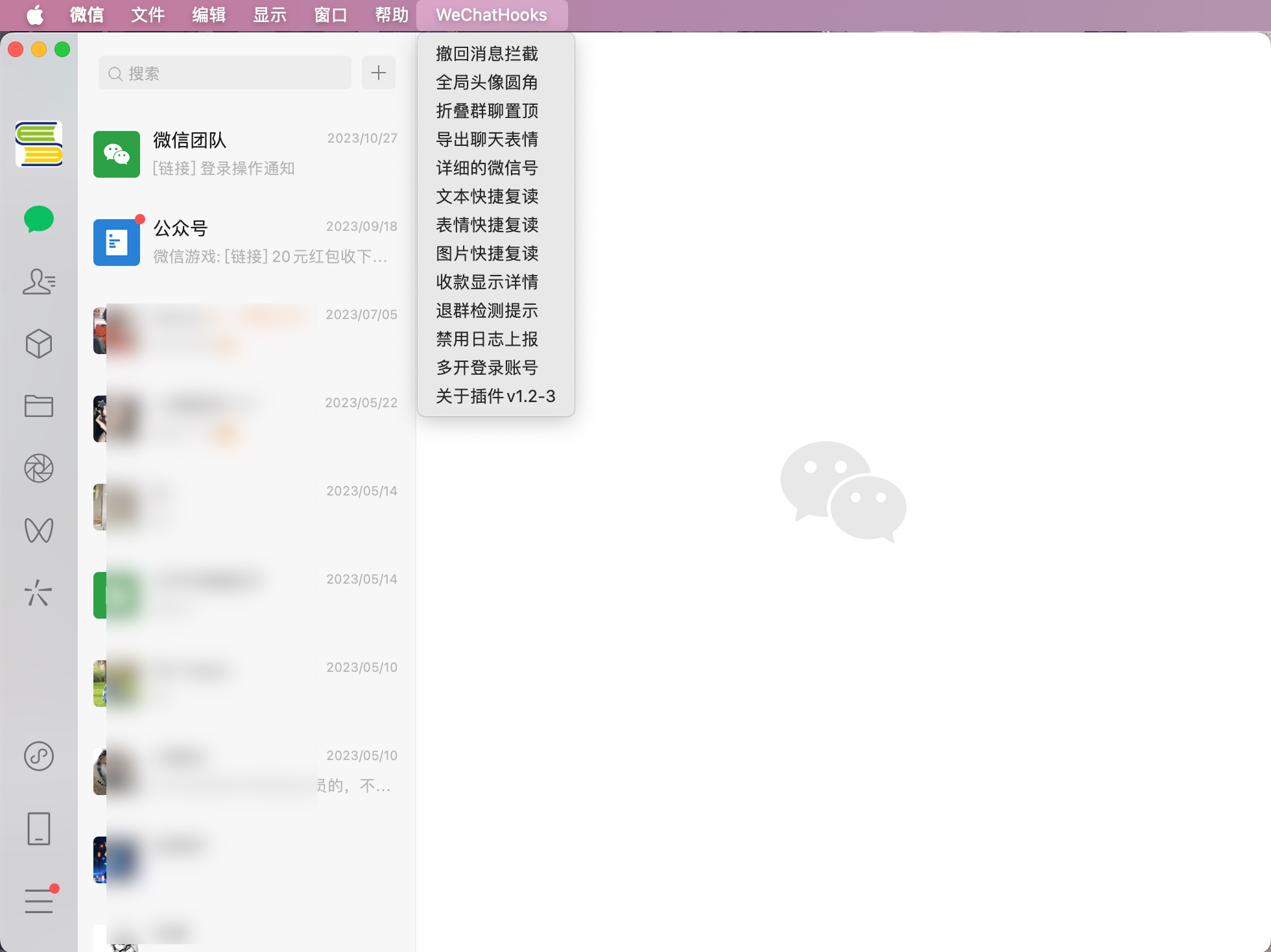Toggle 撤回消息拦截 option
The image size is (1271, 952).
(x=496, y=54)
